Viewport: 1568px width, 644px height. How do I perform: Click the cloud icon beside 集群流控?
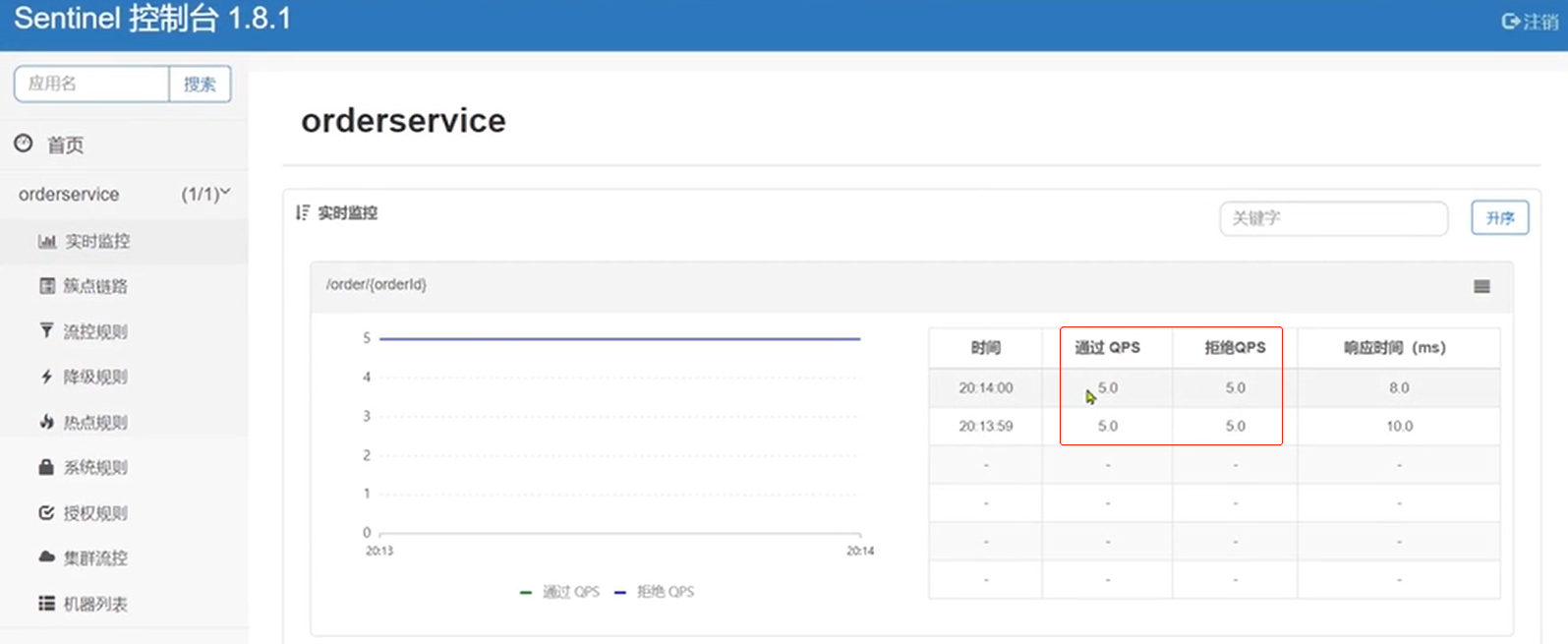pos(46,557)
